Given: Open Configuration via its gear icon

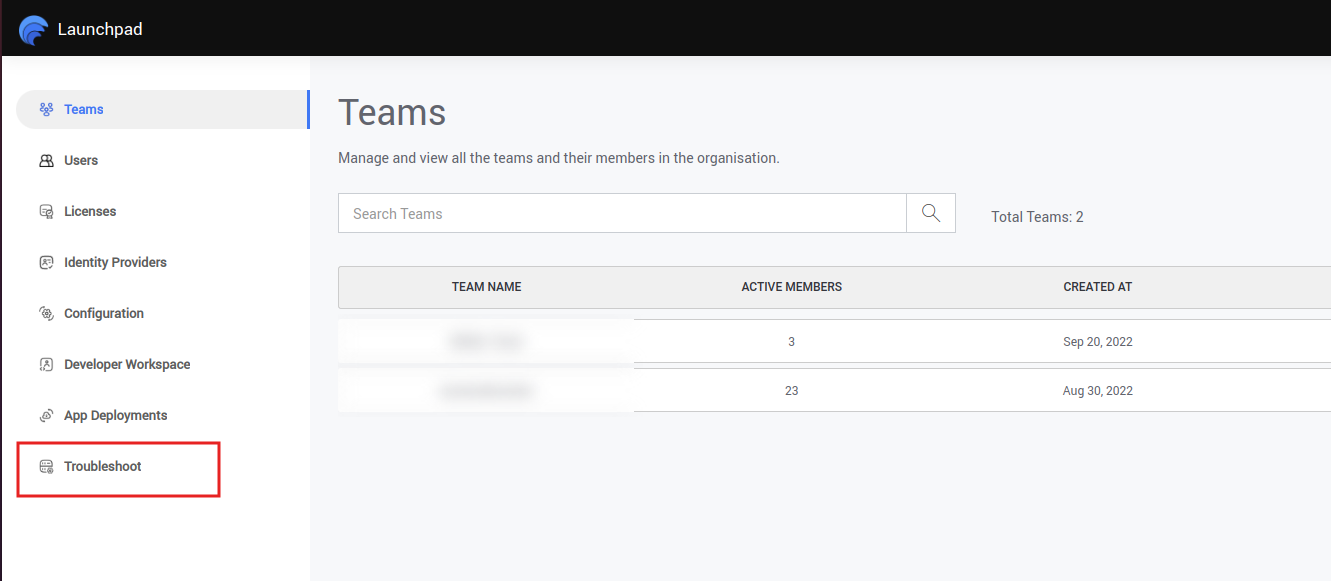Looking at the screenshot, I should click(46, 314).
